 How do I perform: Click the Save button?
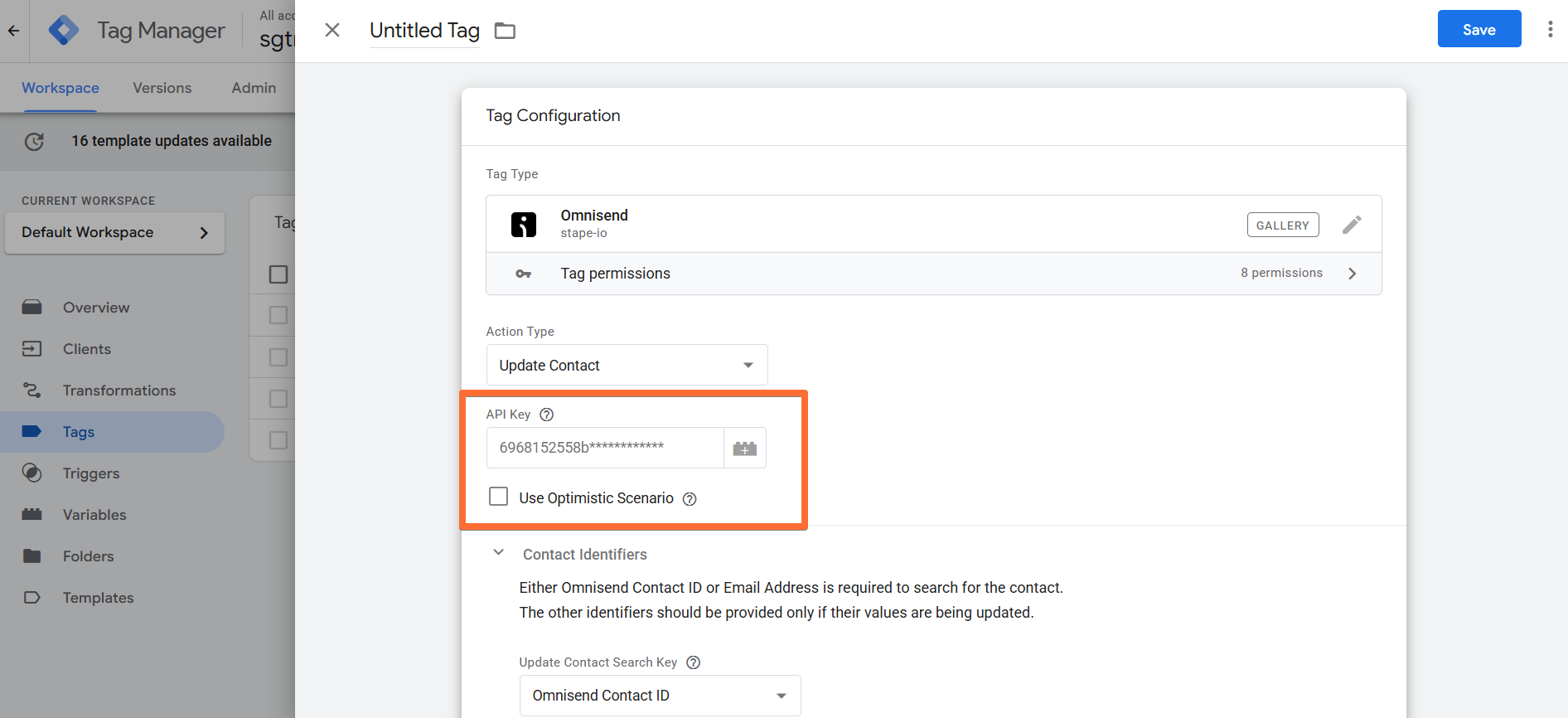click(x=1479, y=29)
